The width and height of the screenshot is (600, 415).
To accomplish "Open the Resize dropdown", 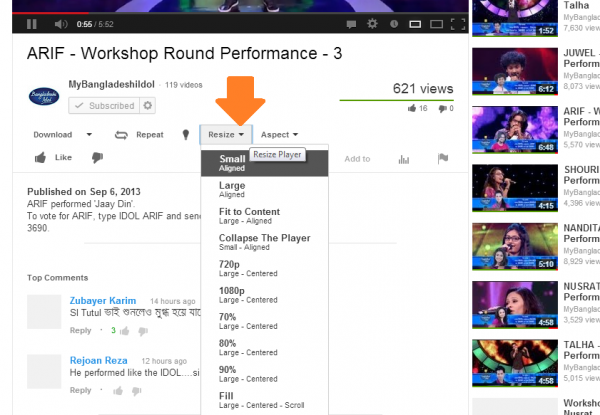I will [226, 135].
